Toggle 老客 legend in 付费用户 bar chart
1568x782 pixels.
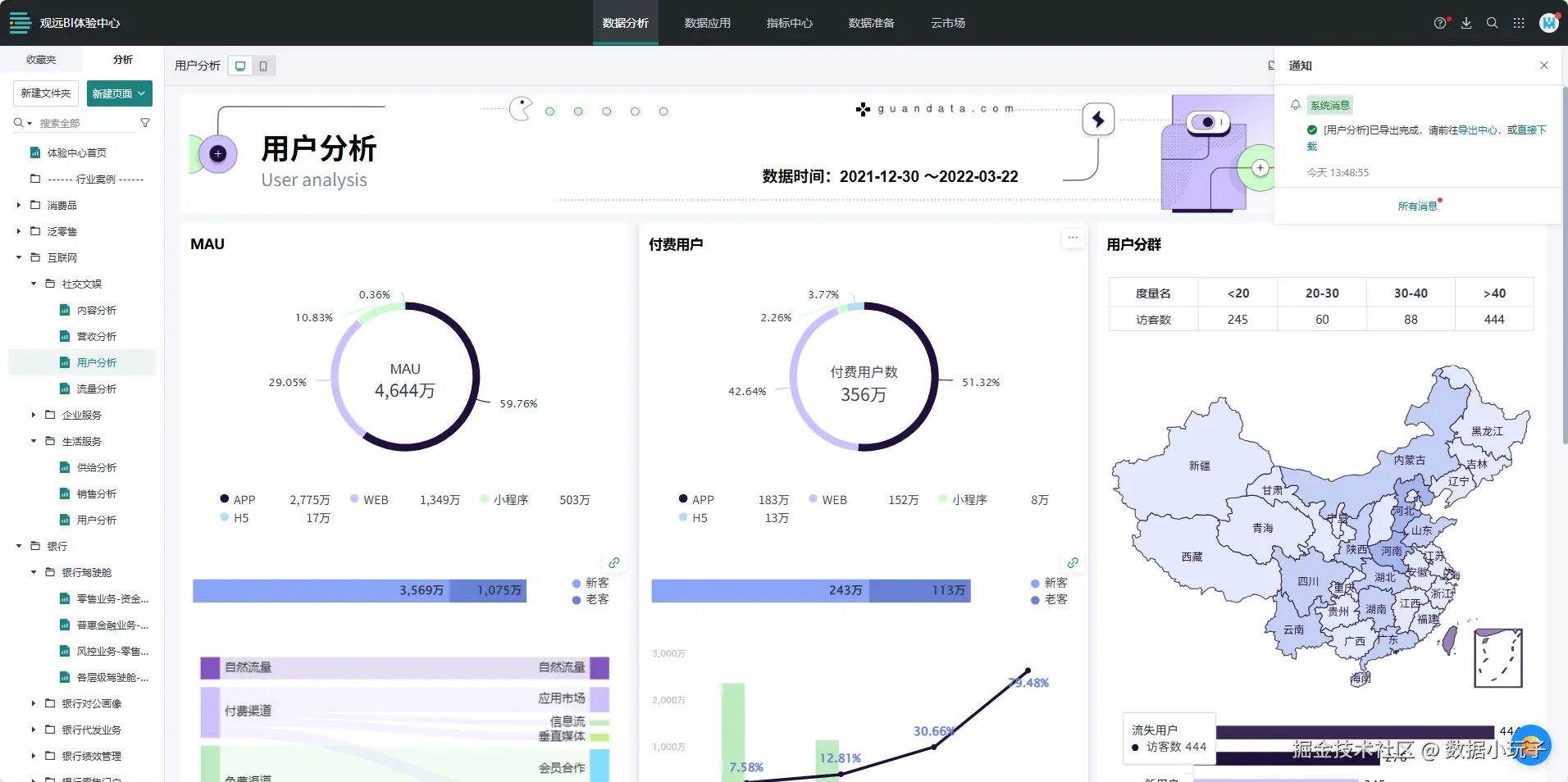(x=1049, y=599)
